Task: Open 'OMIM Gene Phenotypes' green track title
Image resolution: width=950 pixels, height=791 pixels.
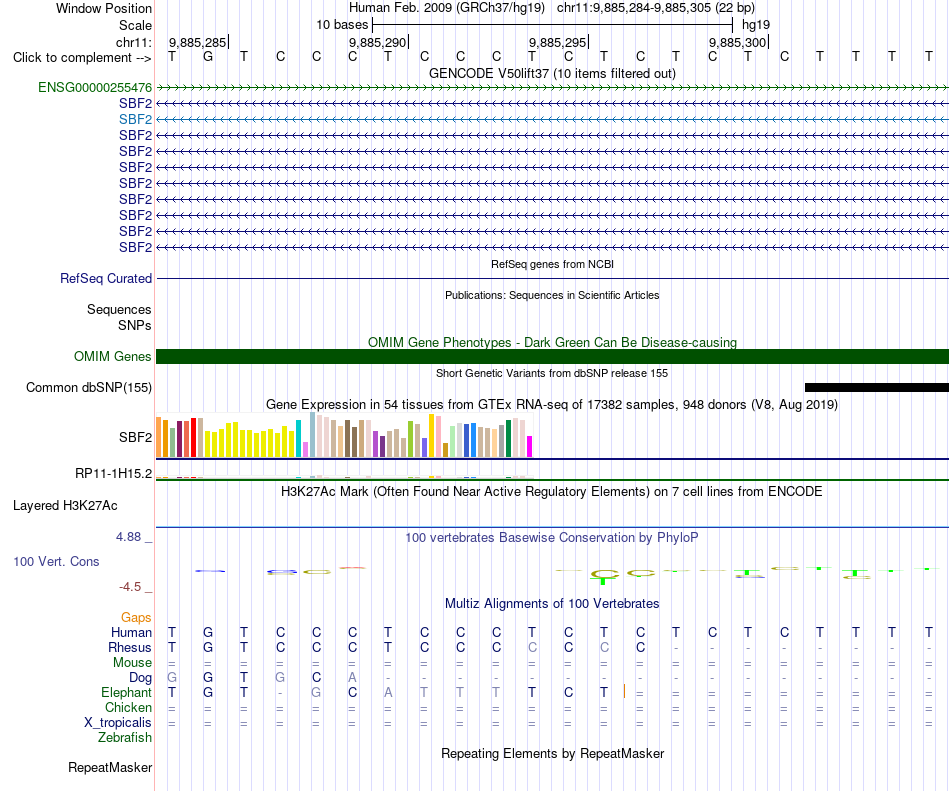Action: pyautogui.click(x=552, y=342)
